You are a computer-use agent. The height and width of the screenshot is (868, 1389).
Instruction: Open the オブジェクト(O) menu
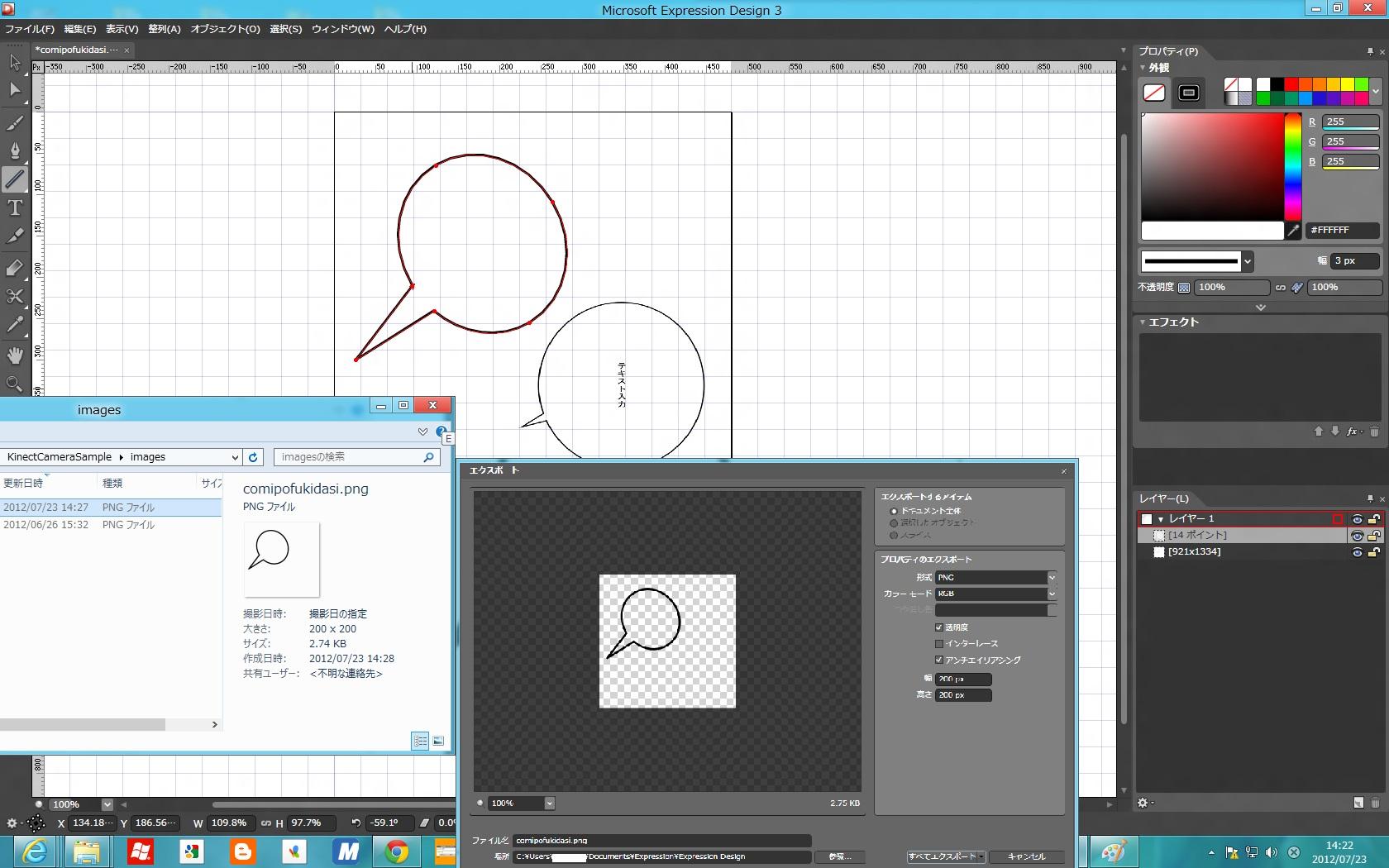(x=225, y=29)
